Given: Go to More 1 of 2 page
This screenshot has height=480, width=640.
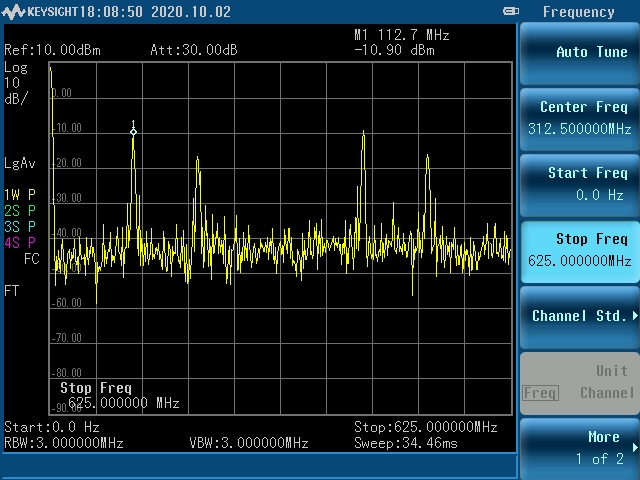Looking at the screenshot, I should (x=579, y=449).
